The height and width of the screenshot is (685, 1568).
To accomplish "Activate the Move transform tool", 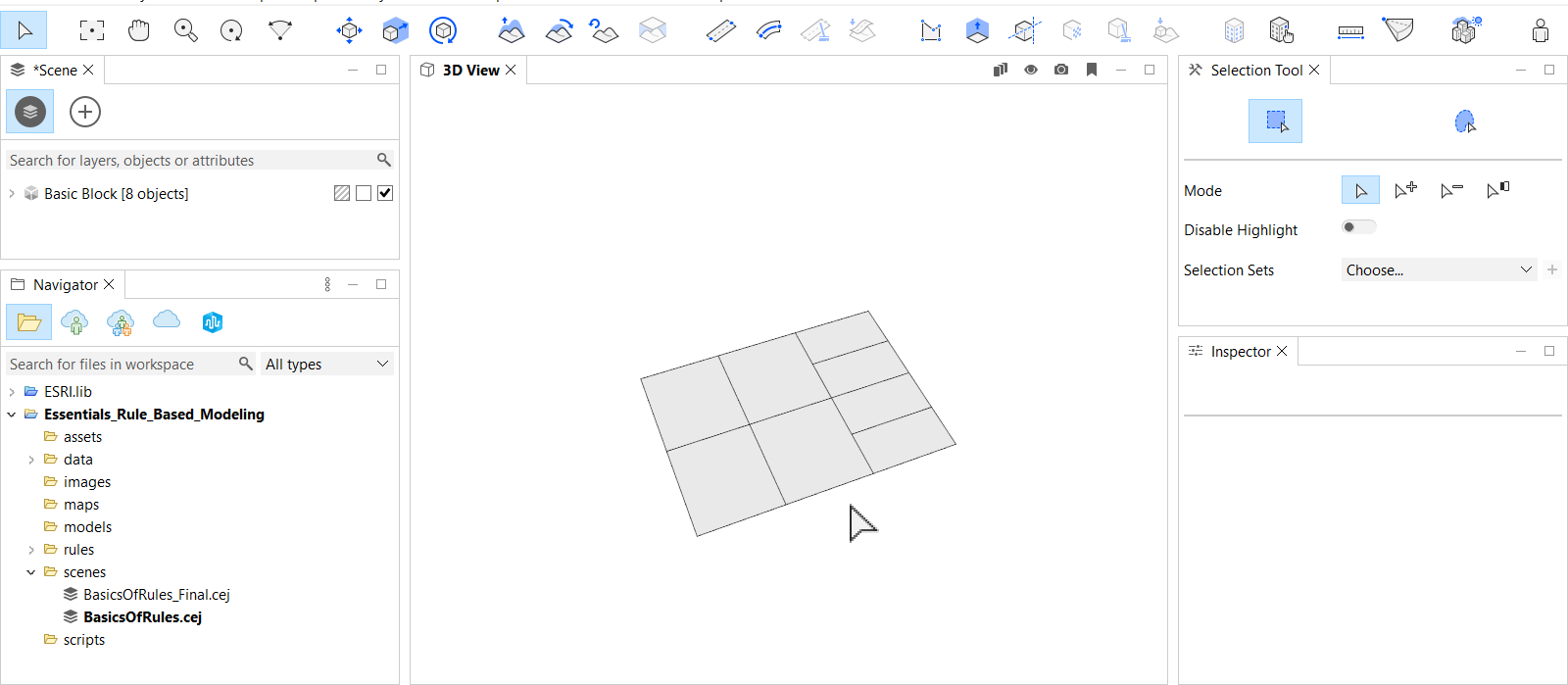I will [349, 30].
